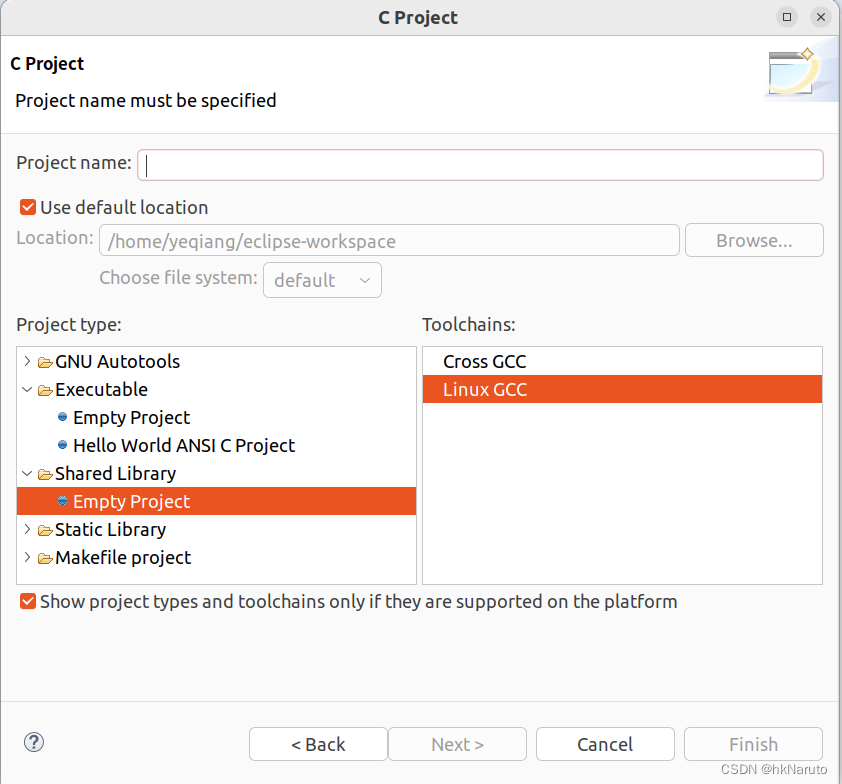Click the Executable folder icon
Screen dimensions: 842x784
point(45,390)
